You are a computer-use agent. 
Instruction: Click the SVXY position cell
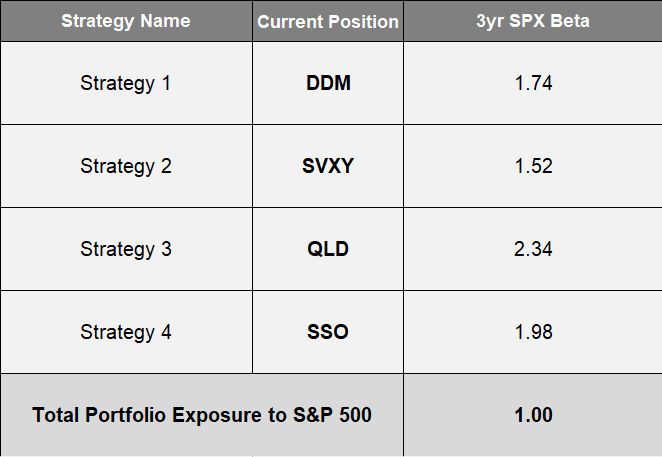pos(328,166)
